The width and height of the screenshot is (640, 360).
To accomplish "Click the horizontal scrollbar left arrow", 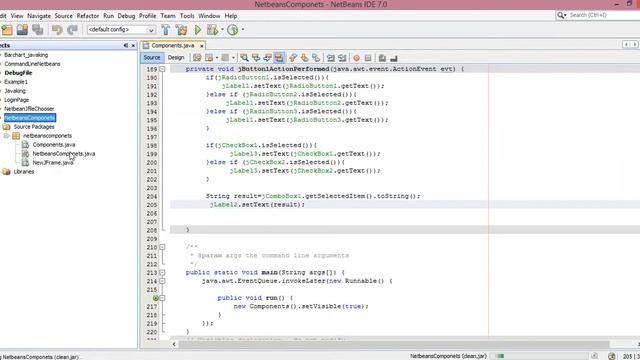I will pyautogui.click(x=174, y=344).
